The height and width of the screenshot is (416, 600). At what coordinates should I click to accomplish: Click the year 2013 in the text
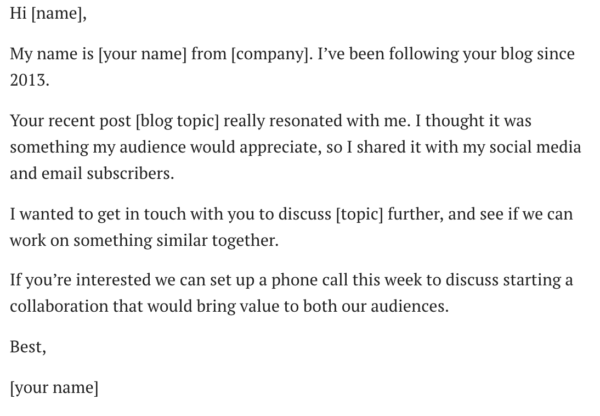29,80
